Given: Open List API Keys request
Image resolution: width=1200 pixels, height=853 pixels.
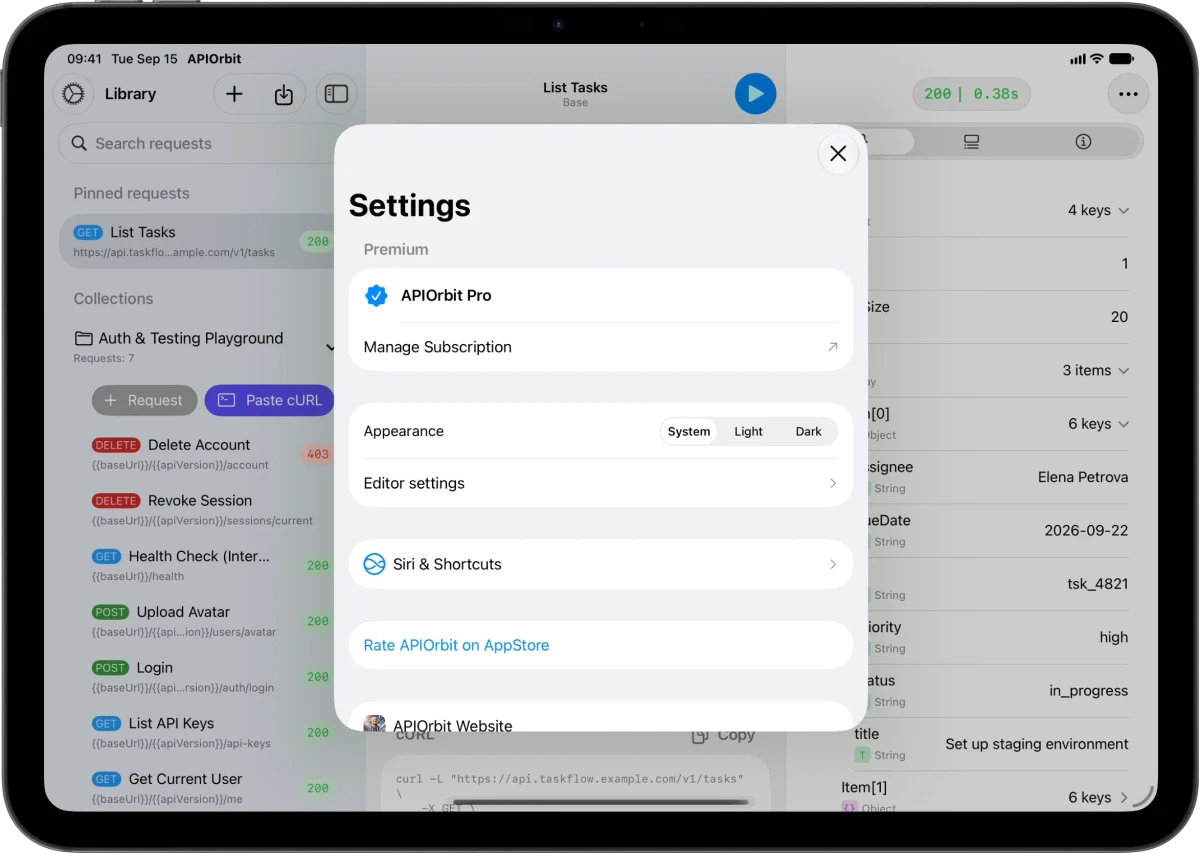Looking at the screenshot, I should (x=210, y=732).
